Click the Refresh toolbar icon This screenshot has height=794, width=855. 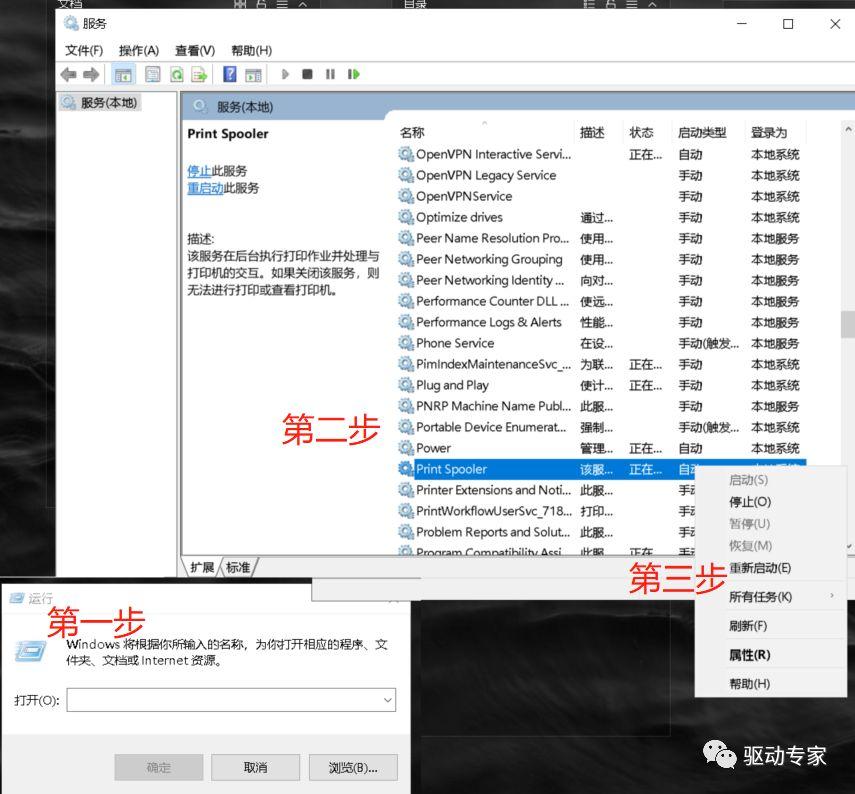176,74
